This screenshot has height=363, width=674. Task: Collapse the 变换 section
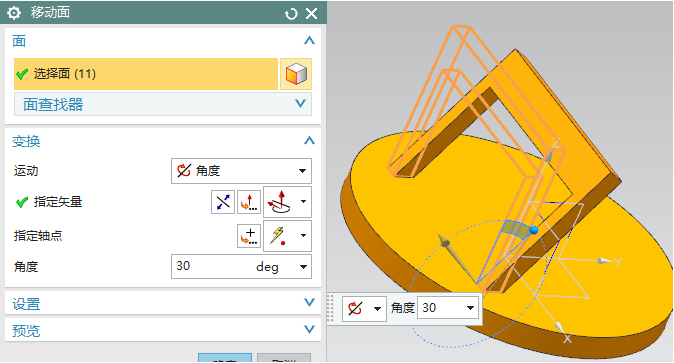[x=309, y=141]
